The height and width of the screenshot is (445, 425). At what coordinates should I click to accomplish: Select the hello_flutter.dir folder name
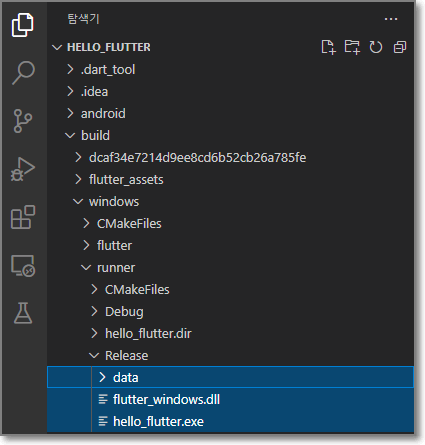tap(148, 334)
